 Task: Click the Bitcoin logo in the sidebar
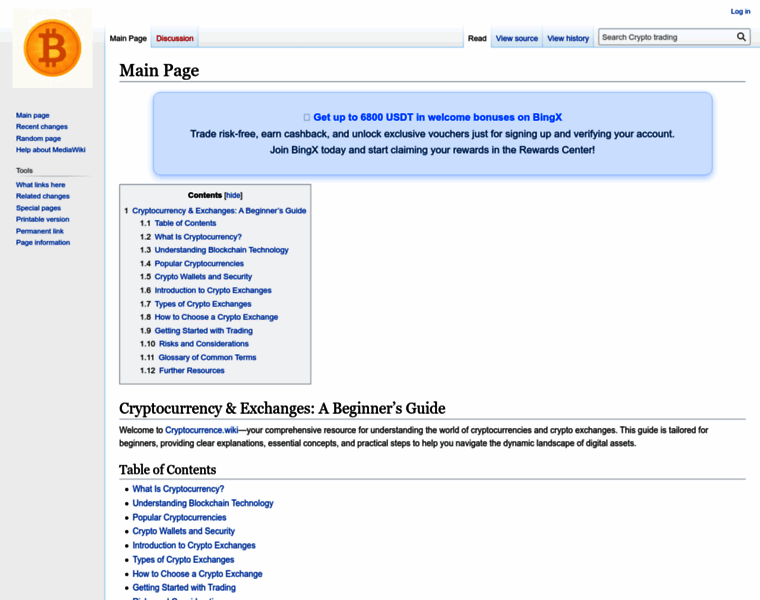pyautogui.click(x=52, y=47)
